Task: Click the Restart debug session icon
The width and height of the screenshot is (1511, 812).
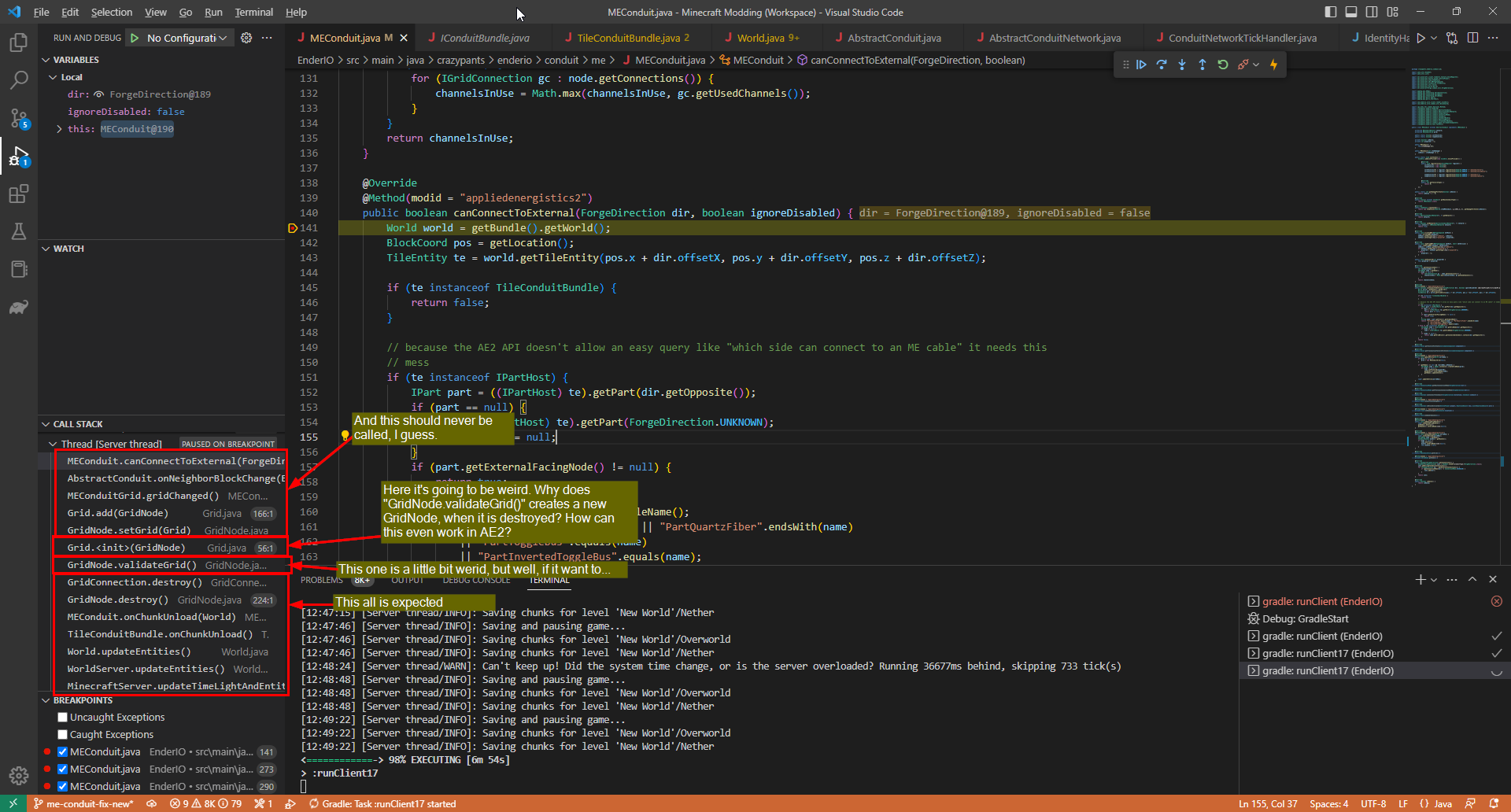Action: pyautogui.click(x=1223, y=65)
